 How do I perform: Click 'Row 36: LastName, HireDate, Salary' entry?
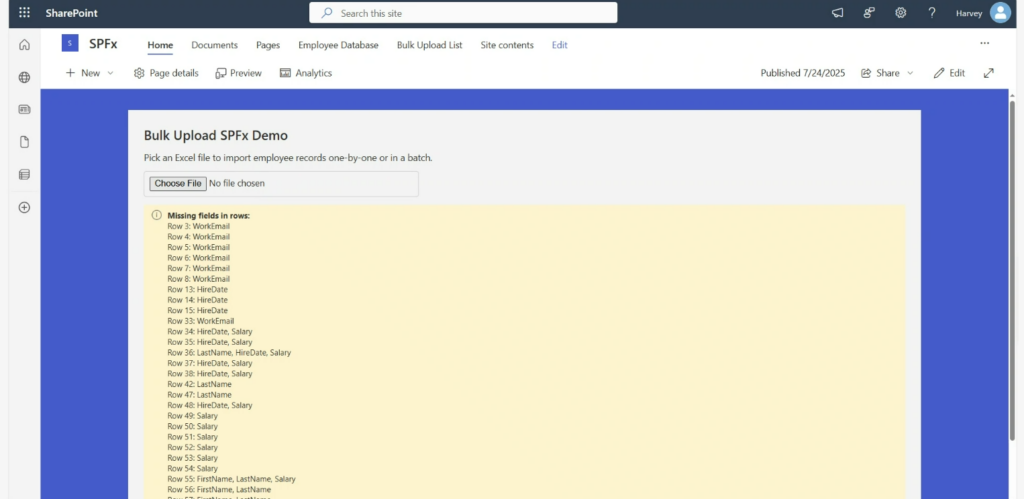pyautogui.click(x=229, y=353)
